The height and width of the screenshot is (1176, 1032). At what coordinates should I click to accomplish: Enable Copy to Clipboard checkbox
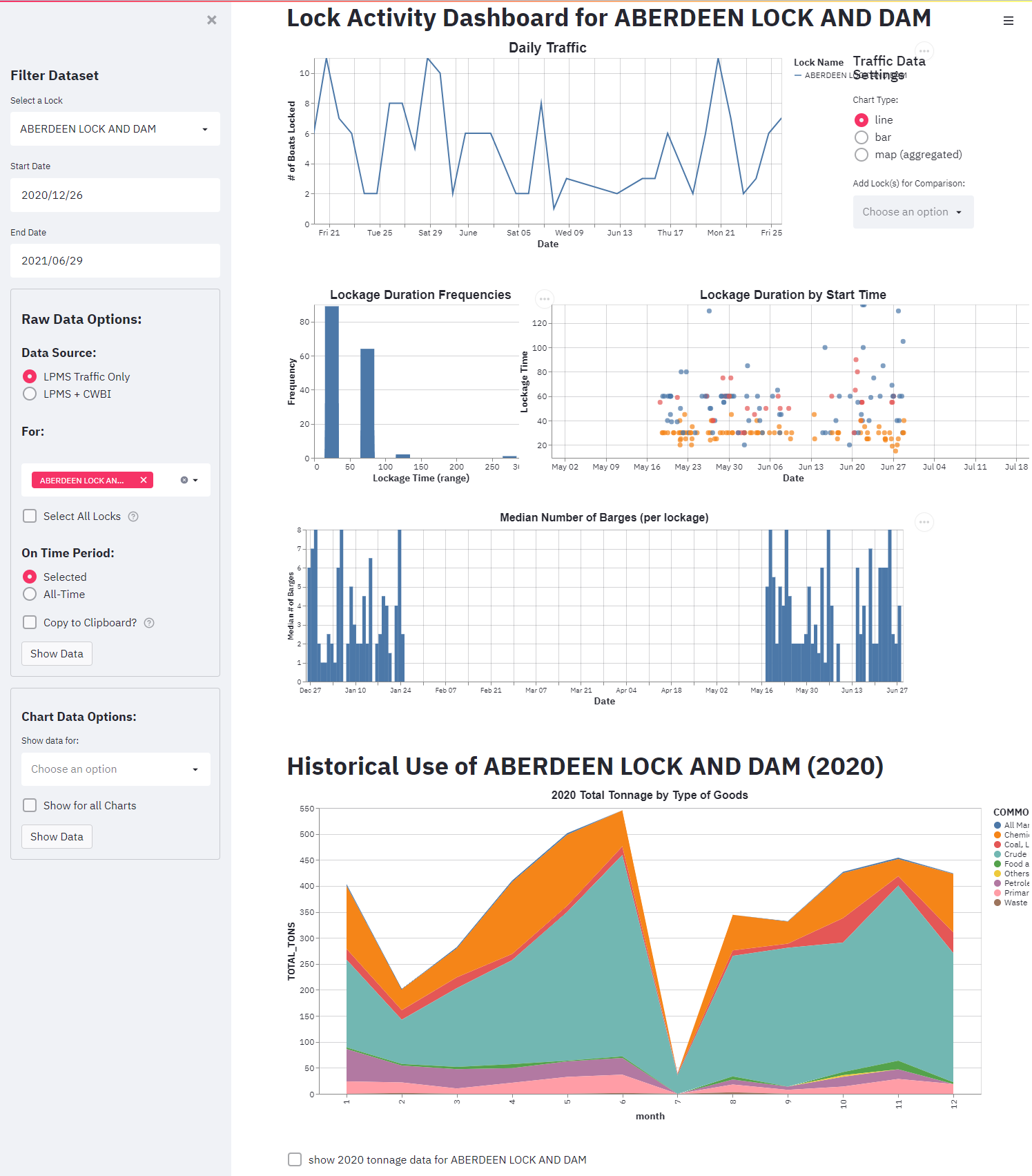(x=30, y=622)
